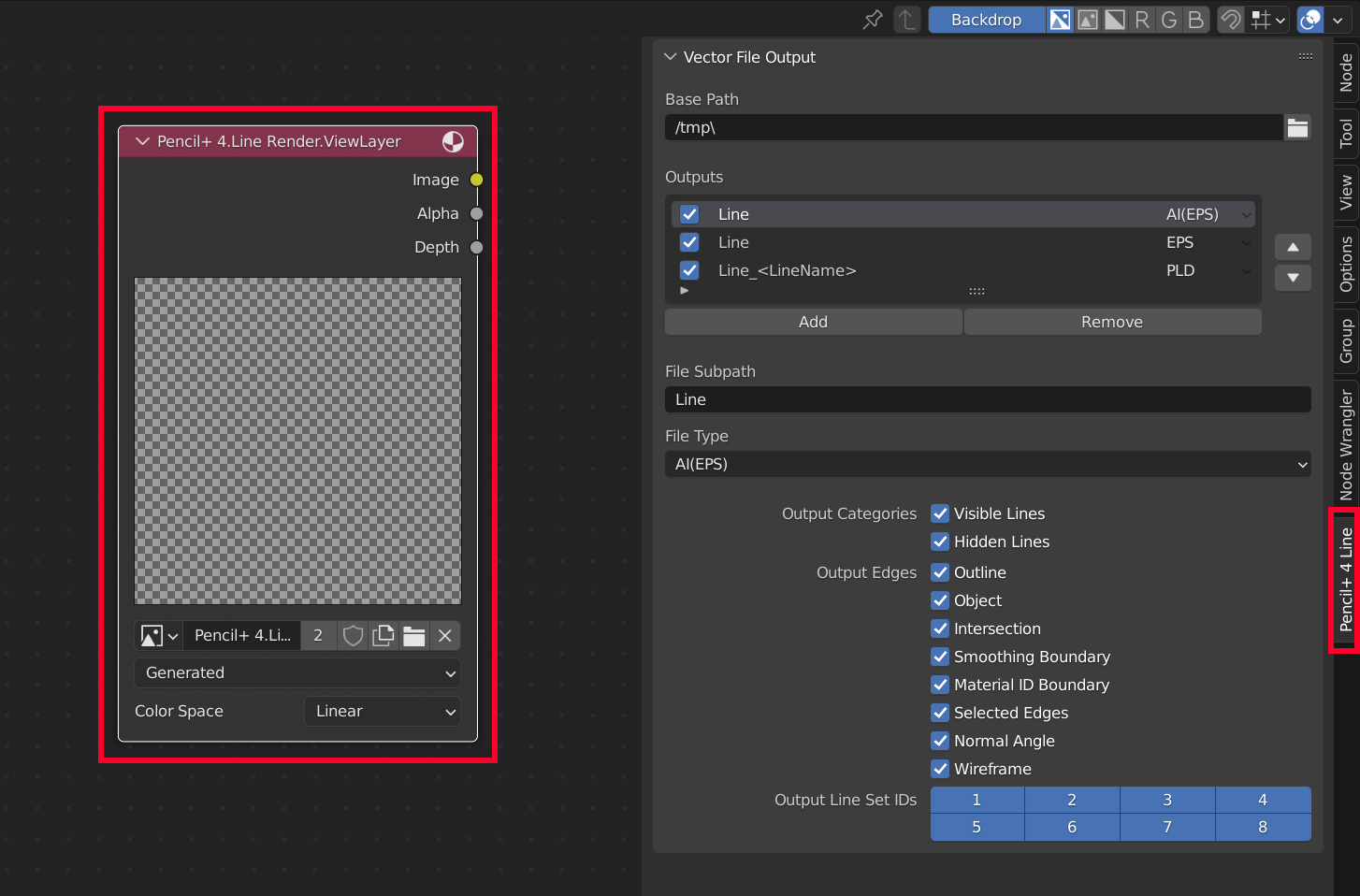Select the Color and Alpha display channel icon

pyautogui.click(x=1060, y=20)
